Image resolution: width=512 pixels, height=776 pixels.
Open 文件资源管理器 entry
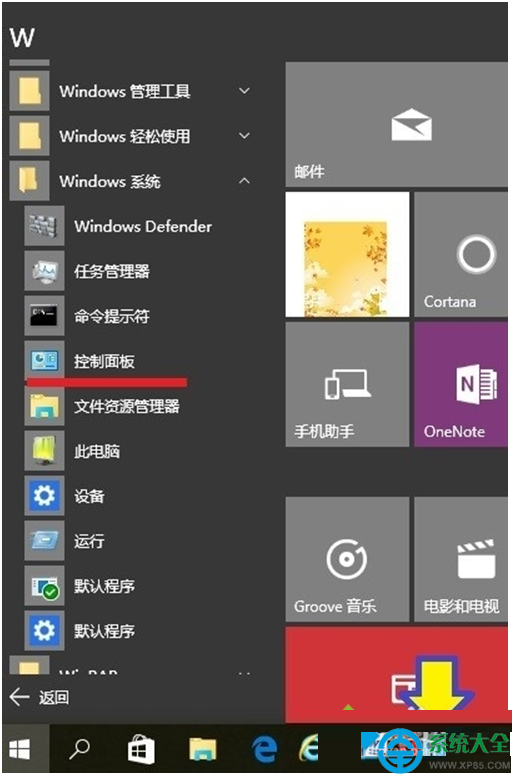pos(134,406)
